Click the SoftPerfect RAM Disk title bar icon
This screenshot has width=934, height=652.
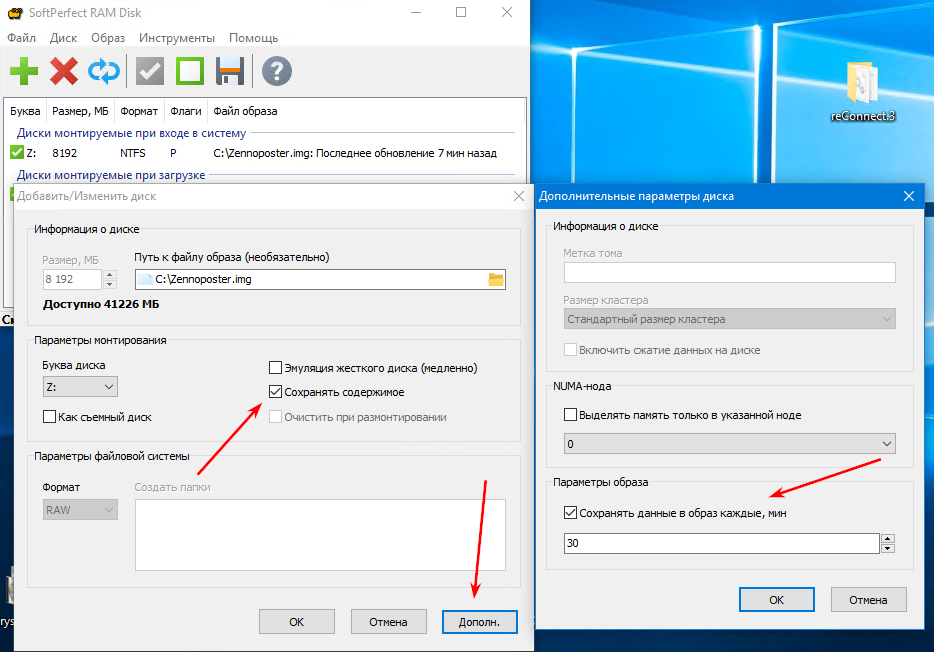(x=14, y=13)
